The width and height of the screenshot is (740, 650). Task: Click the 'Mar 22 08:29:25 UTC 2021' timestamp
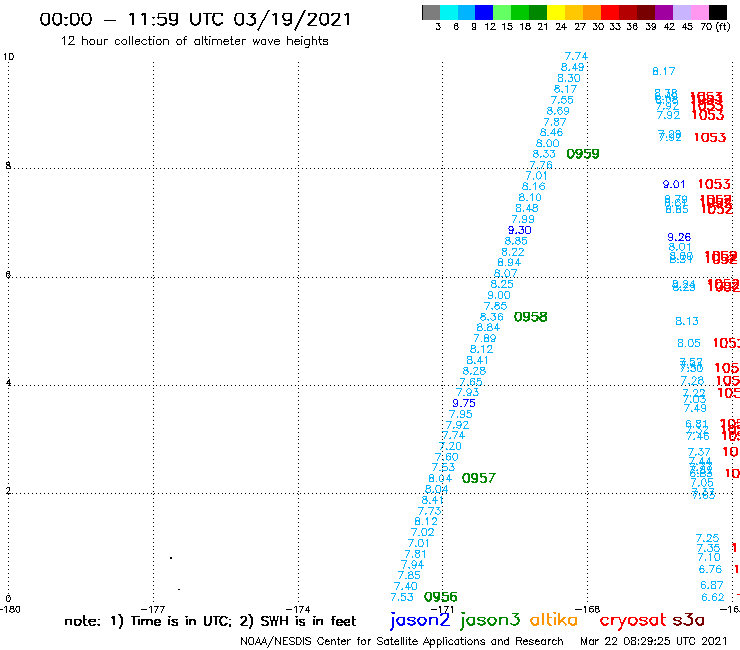tap(654, 641)
